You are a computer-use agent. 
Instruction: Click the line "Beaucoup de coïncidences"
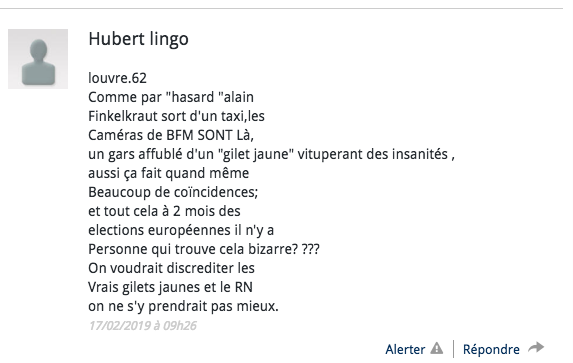(x=173, y=192)
